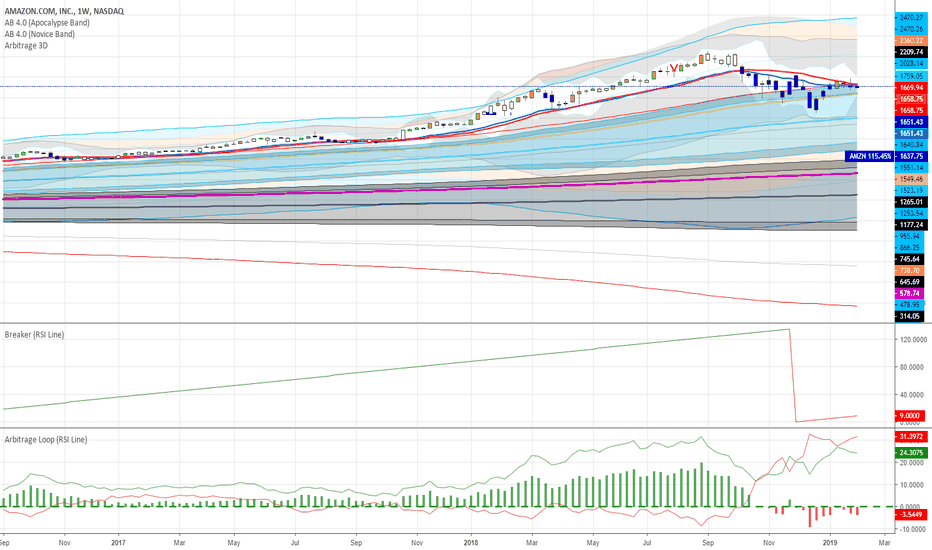Click the green 24.3075 value label

911,452
